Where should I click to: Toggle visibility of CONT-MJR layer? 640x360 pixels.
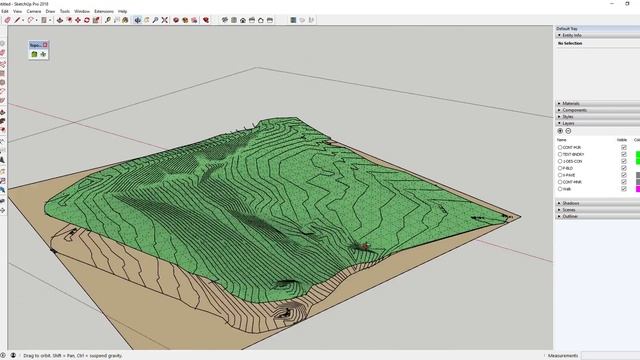pos(624,147)
